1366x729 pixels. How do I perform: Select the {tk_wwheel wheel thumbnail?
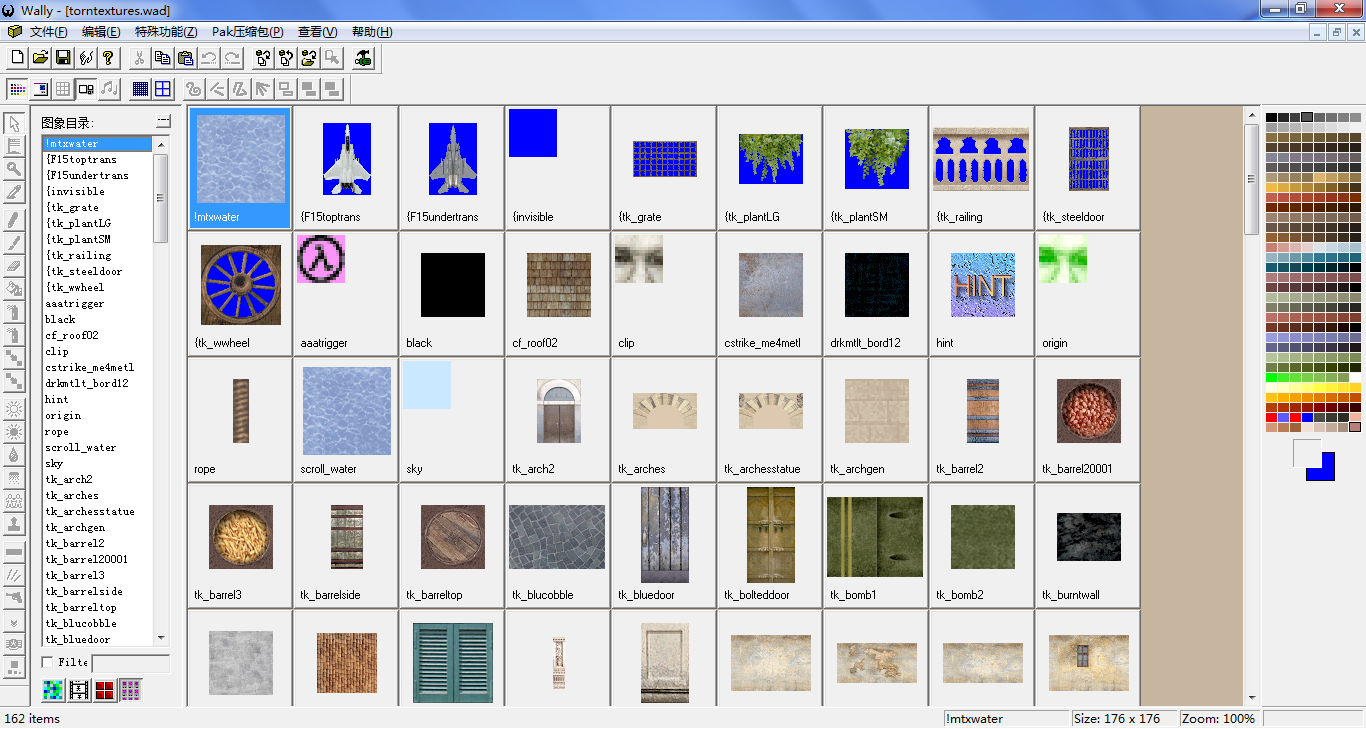[240, 293]
